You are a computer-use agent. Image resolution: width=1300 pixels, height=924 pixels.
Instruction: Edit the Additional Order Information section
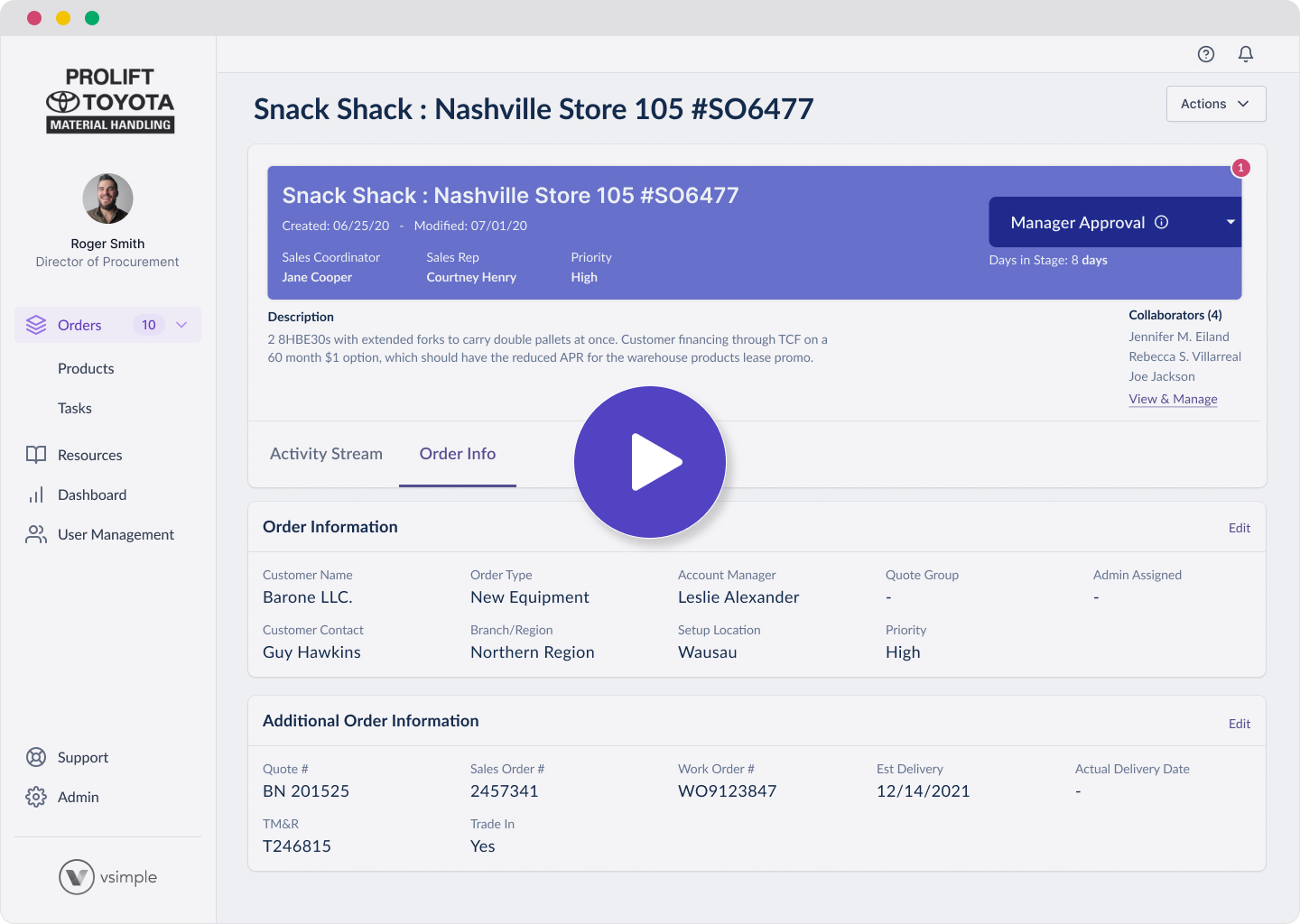pos(1240,723)
